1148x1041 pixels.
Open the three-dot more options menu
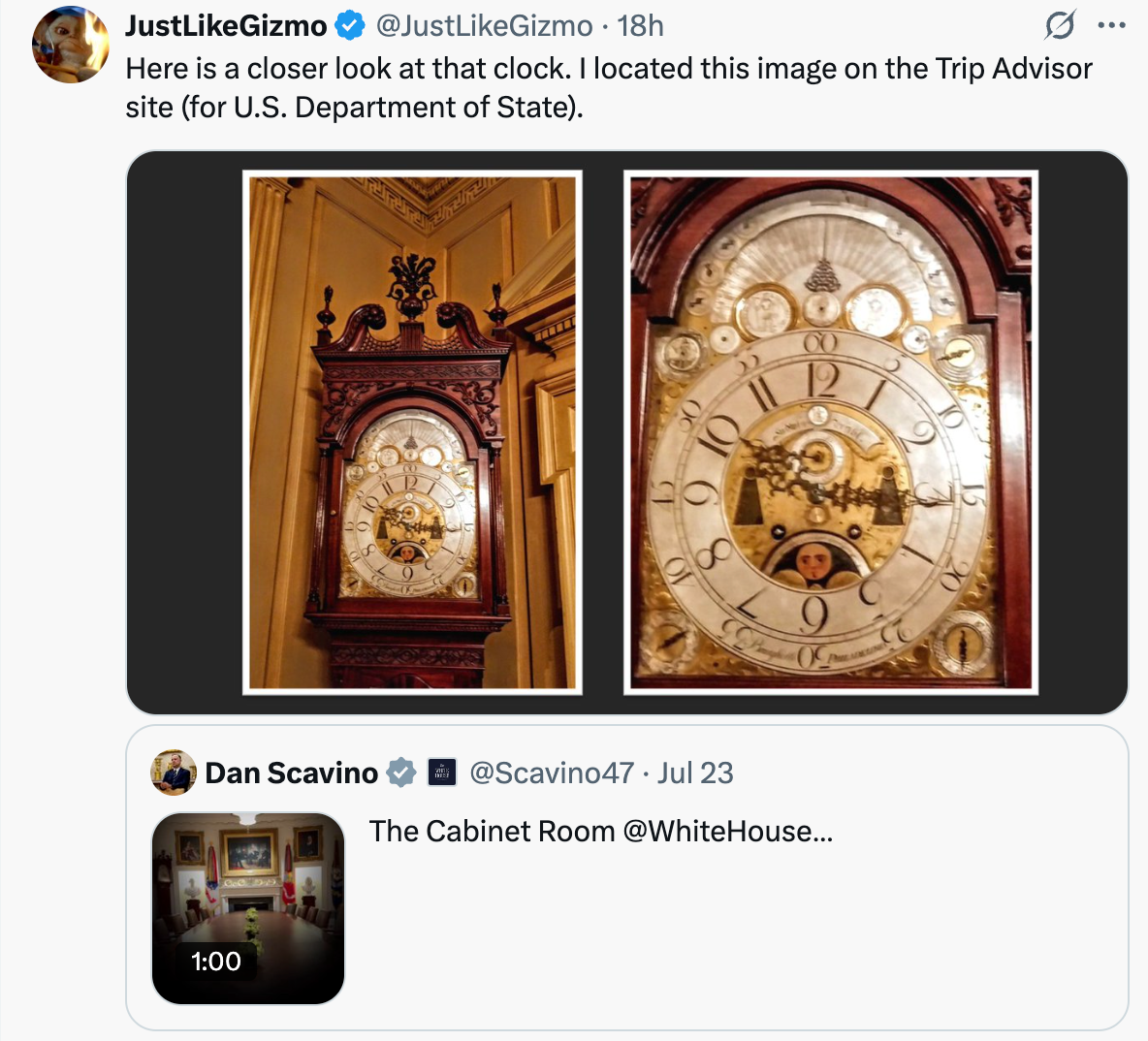coord(1111,25)
